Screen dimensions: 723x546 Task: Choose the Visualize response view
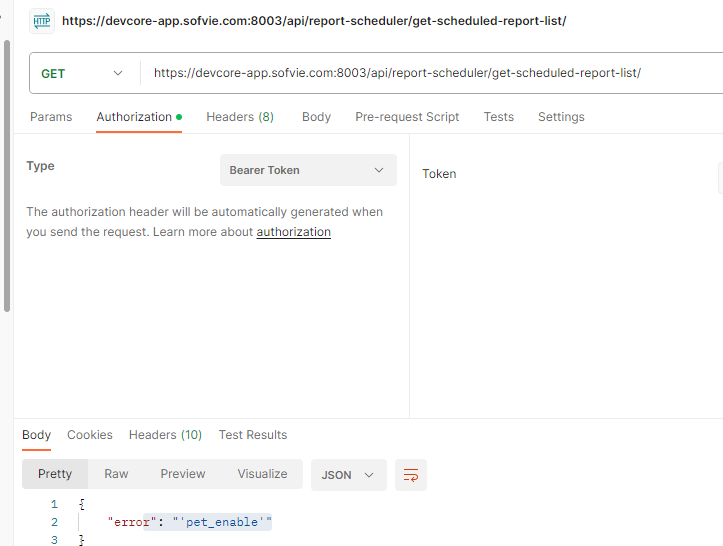(262, 474)
